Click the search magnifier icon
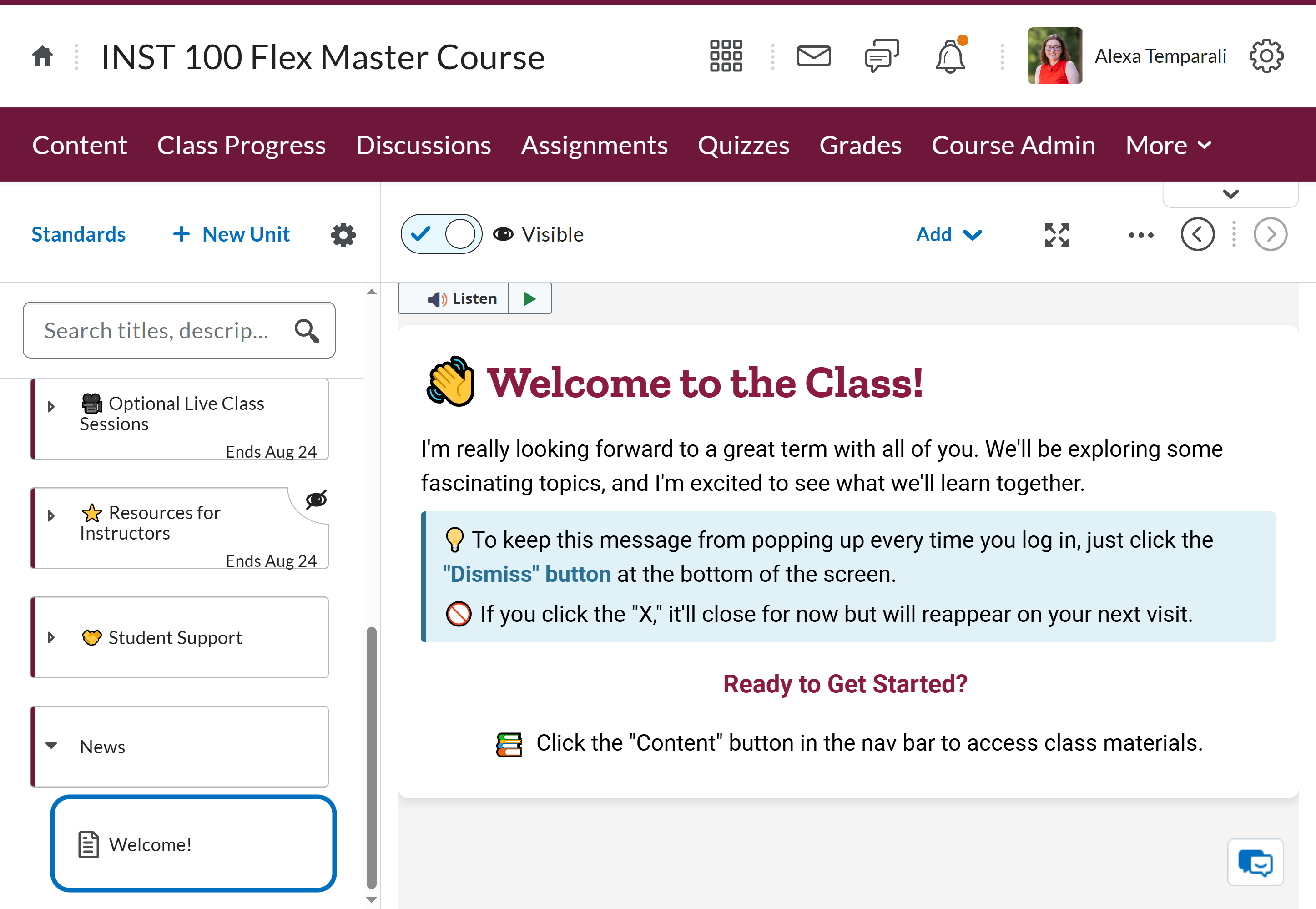 pyautogui.click(x=307, y=330)
